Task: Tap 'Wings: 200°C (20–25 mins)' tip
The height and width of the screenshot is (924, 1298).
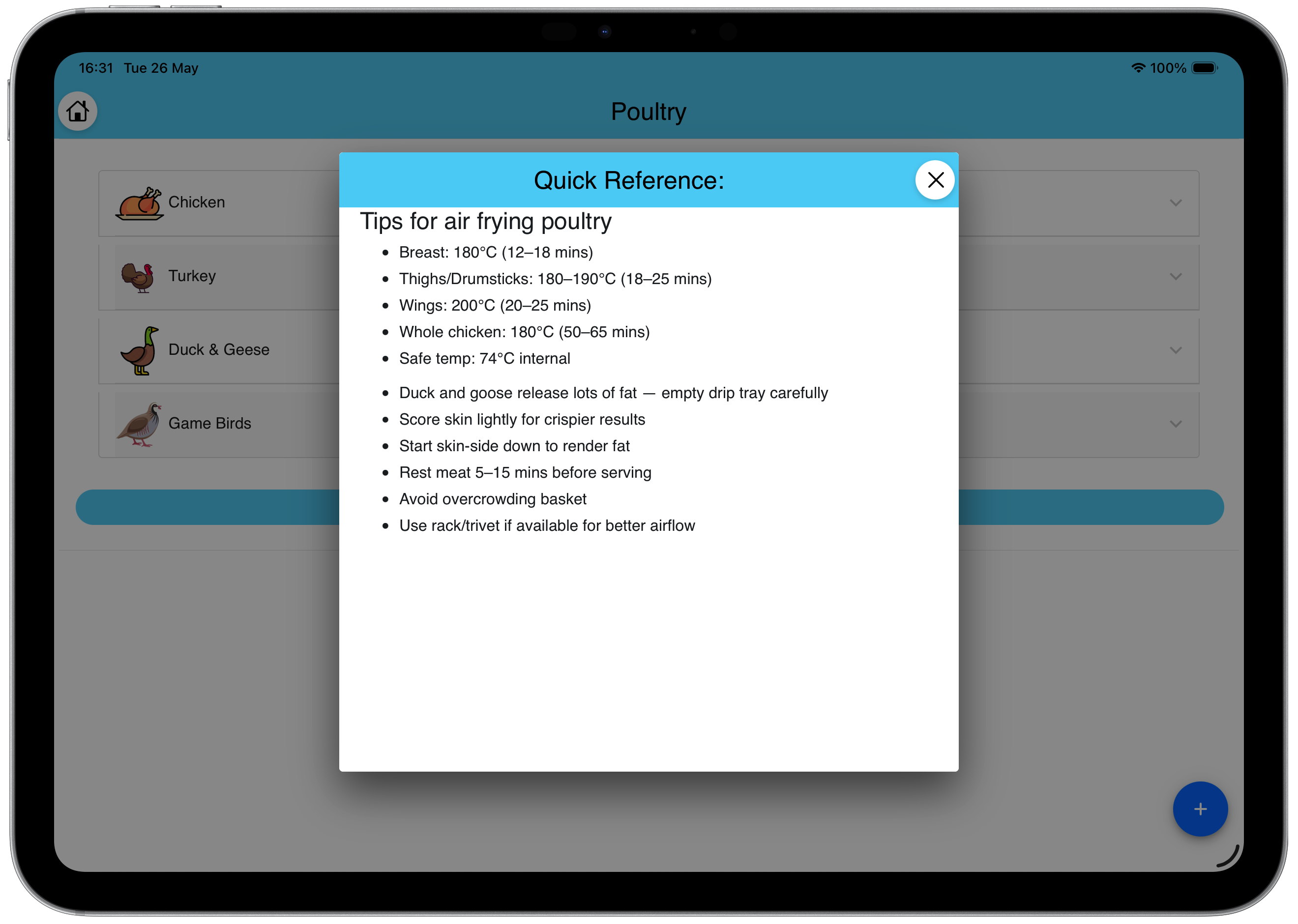Action: pyautogui.click(x=495, y=306)
